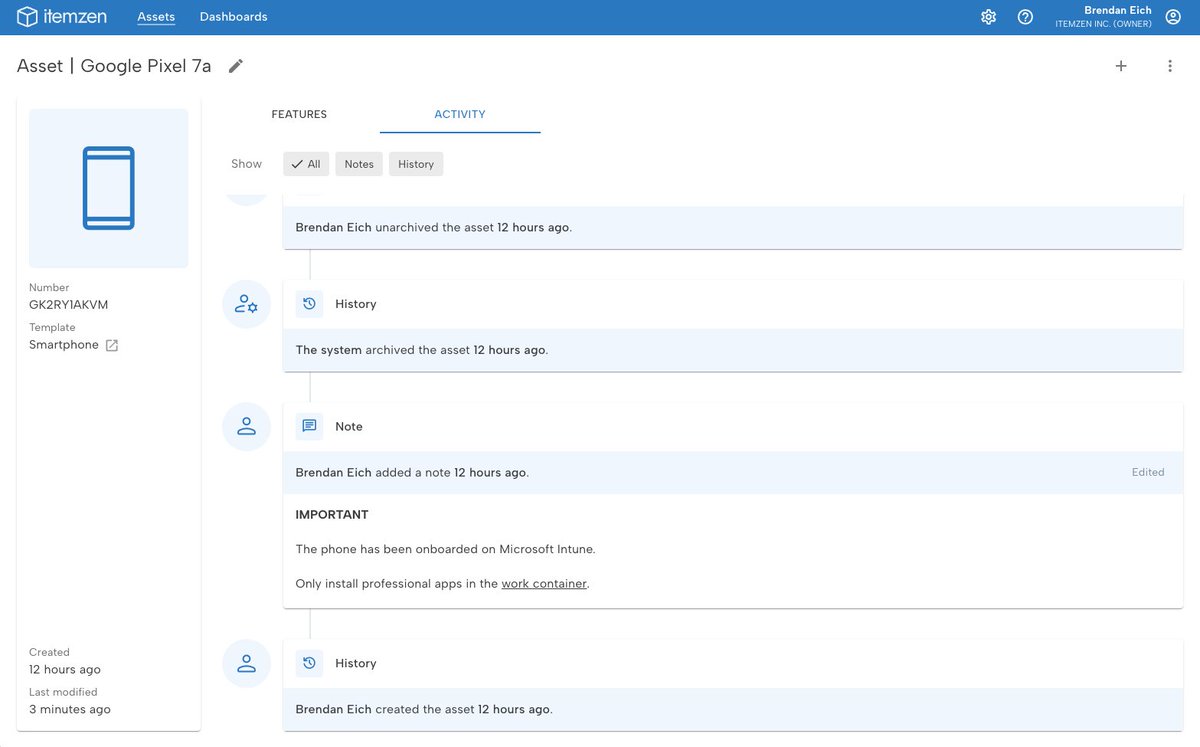
Task: Click text 'Brendan Eich unarchived the asset'
Action: pos(395,227)
